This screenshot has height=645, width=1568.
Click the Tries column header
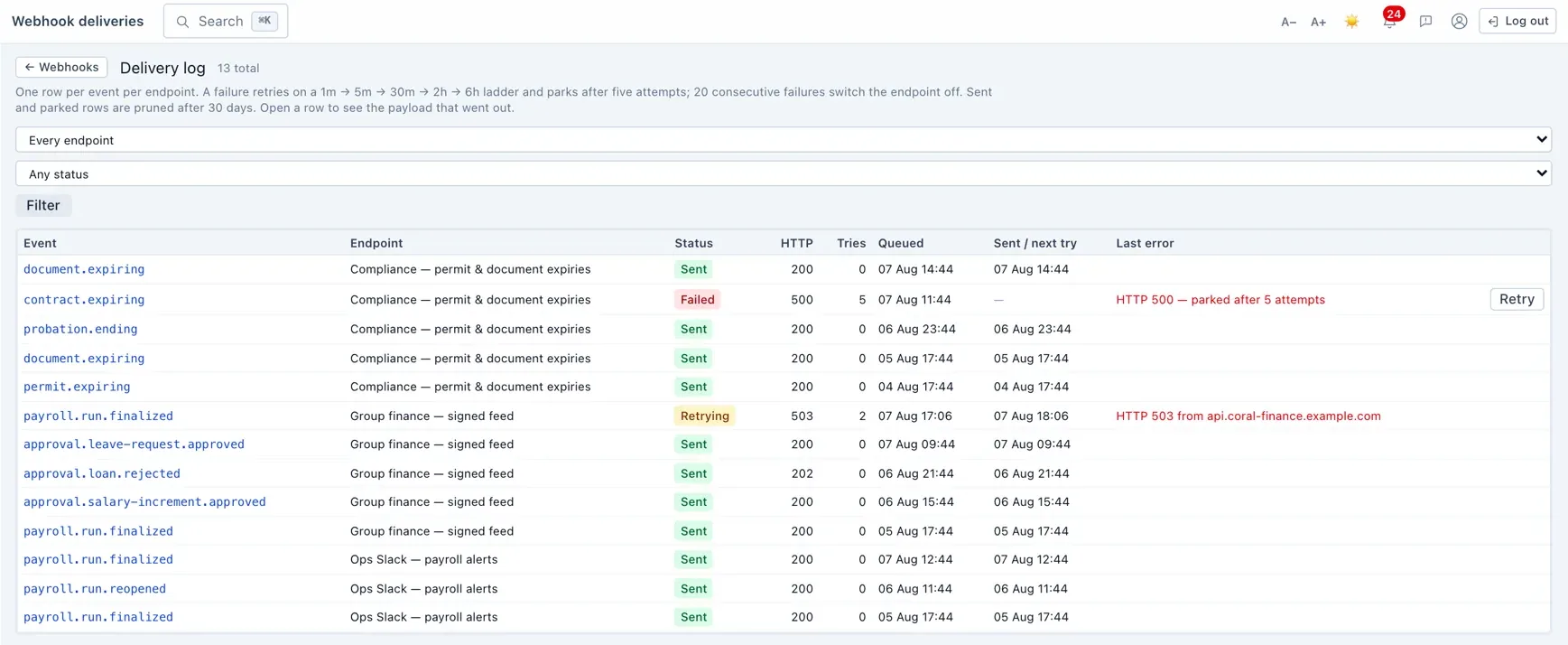(x=851, y=243)
